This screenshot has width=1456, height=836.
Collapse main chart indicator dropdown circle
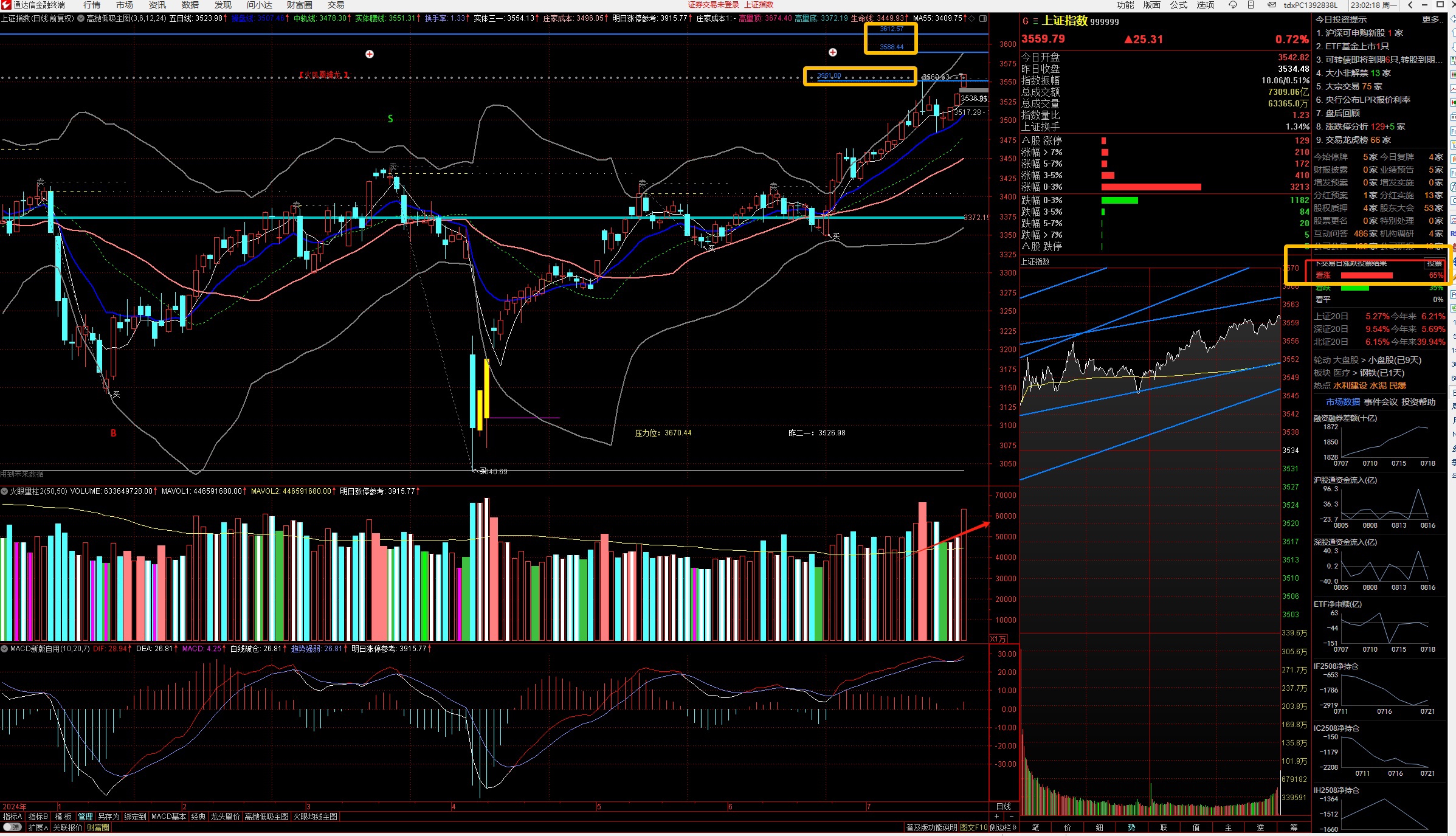(x=81, y=19)
